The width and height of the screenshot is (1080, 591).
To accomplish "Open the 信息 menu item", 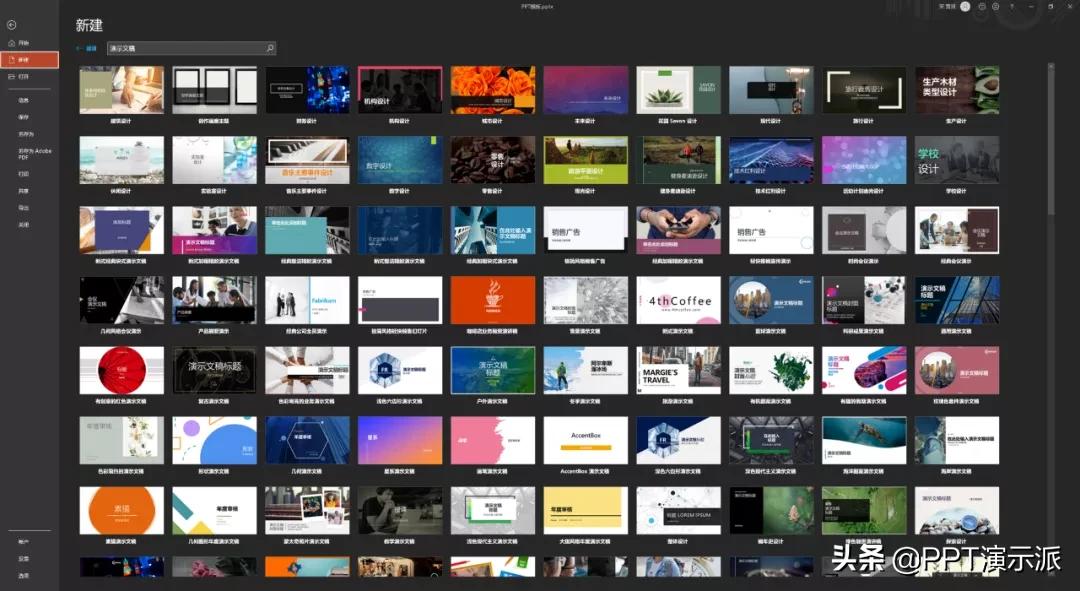I will [x=23, y=100].
